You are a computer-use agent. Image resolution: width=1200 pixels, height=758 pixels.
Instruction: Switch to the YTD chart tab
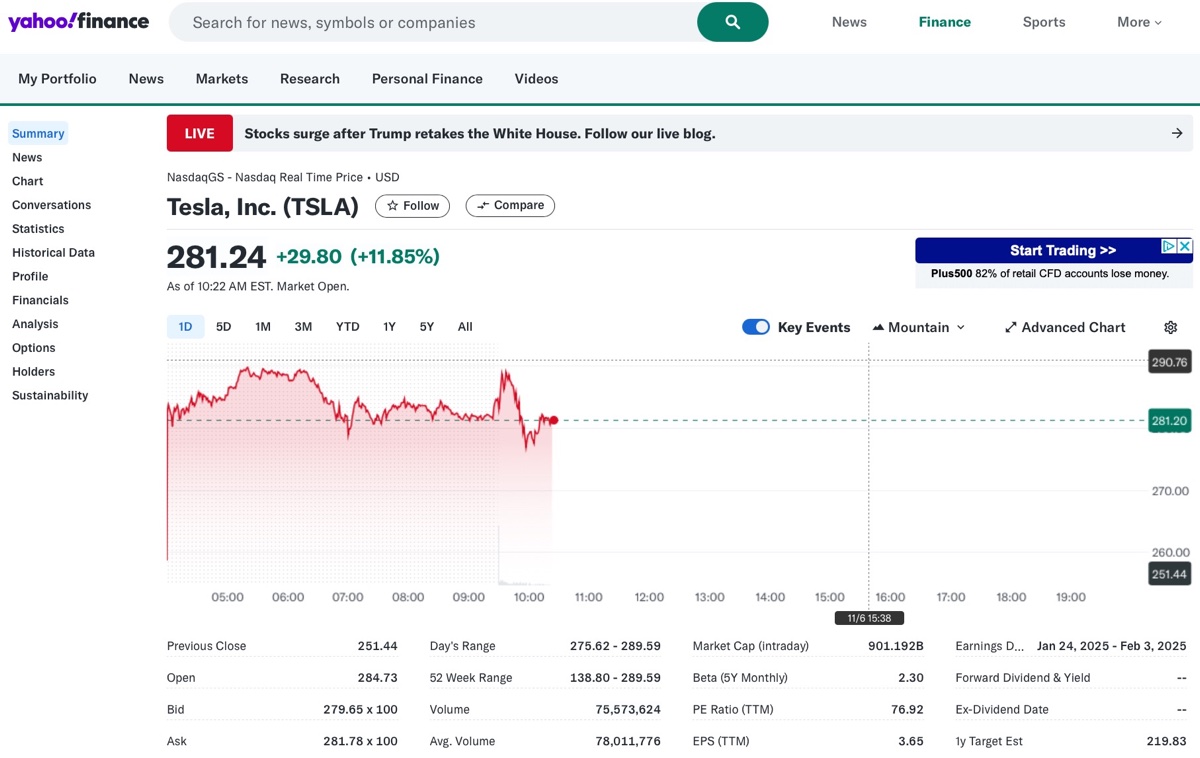click(x=347, y=326)
